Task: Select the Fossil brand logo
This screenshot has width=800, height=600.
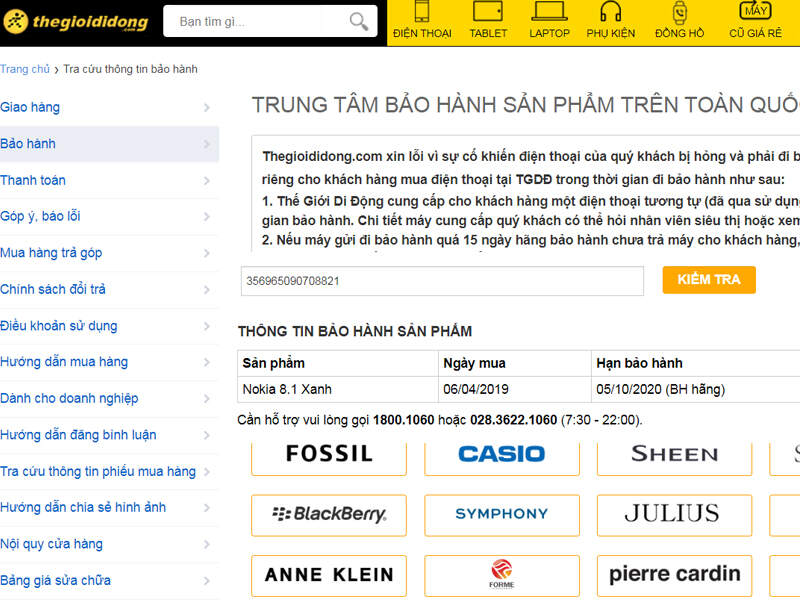Action: click(x=329, y=454)
